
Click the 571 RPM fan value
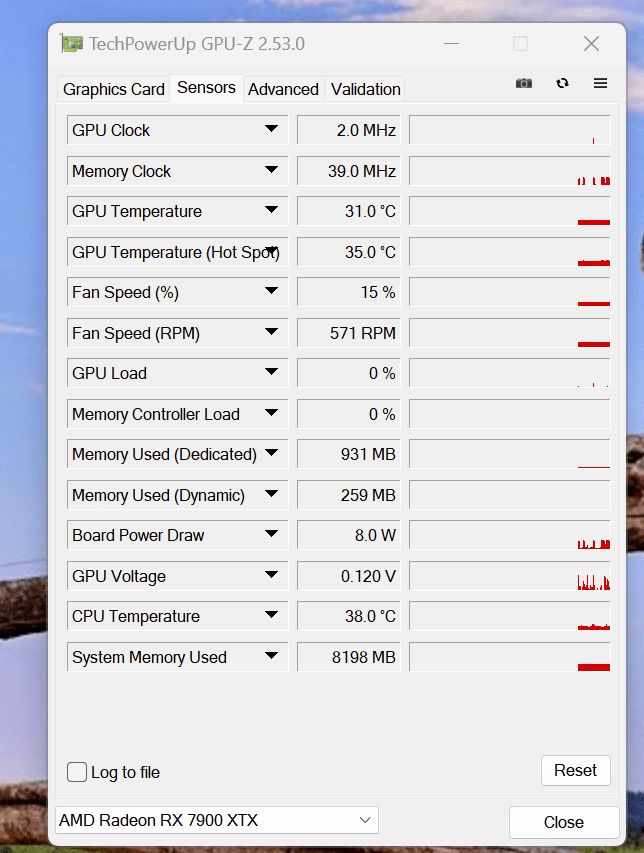[x=349, y=333]
